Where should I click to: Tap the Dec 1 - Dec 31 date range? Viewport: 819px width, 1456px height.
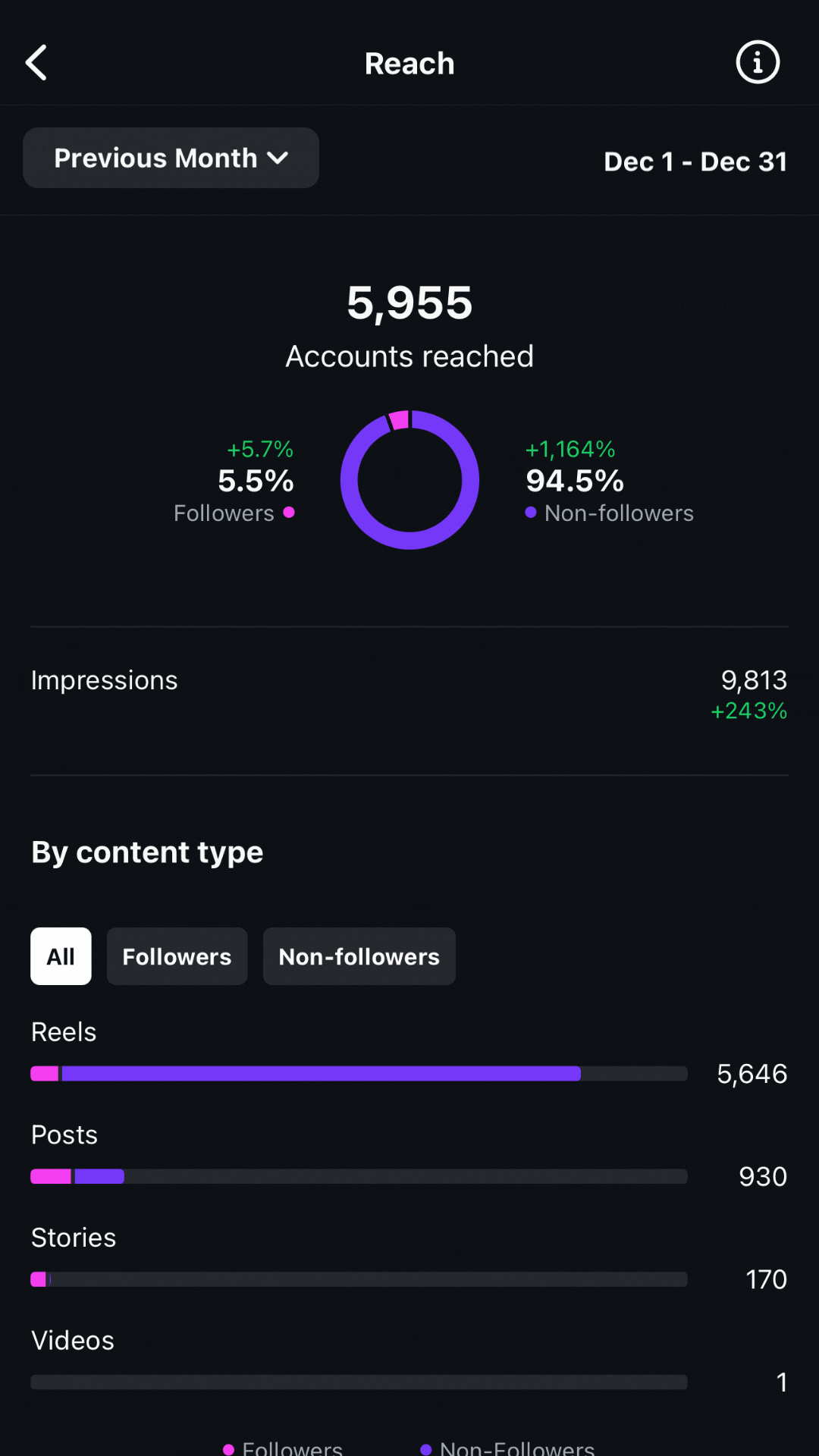coord(695,162)
